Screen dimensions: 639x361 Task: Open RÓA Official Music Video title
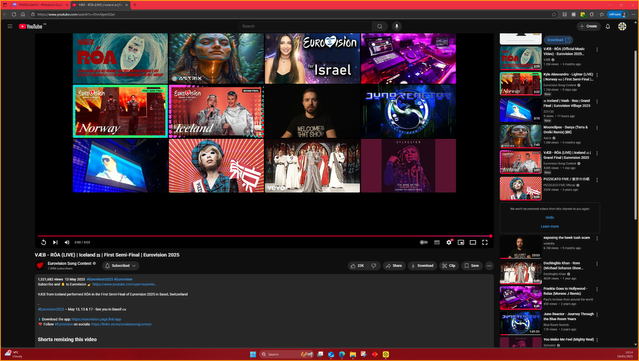[x=564, y=51]
